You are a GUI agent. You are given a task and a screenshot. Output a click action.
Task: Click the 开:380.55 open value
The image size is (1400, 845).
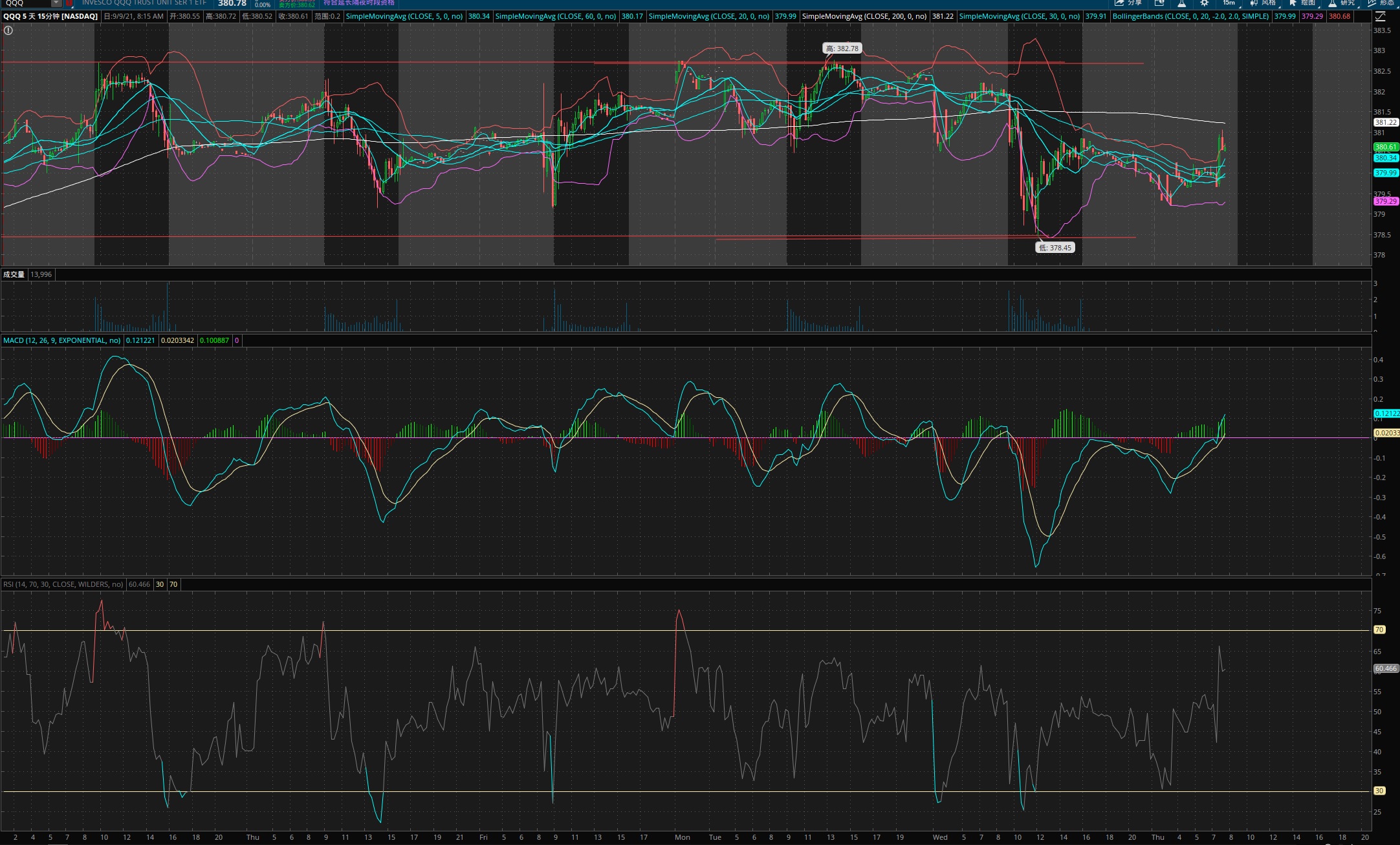184,16
